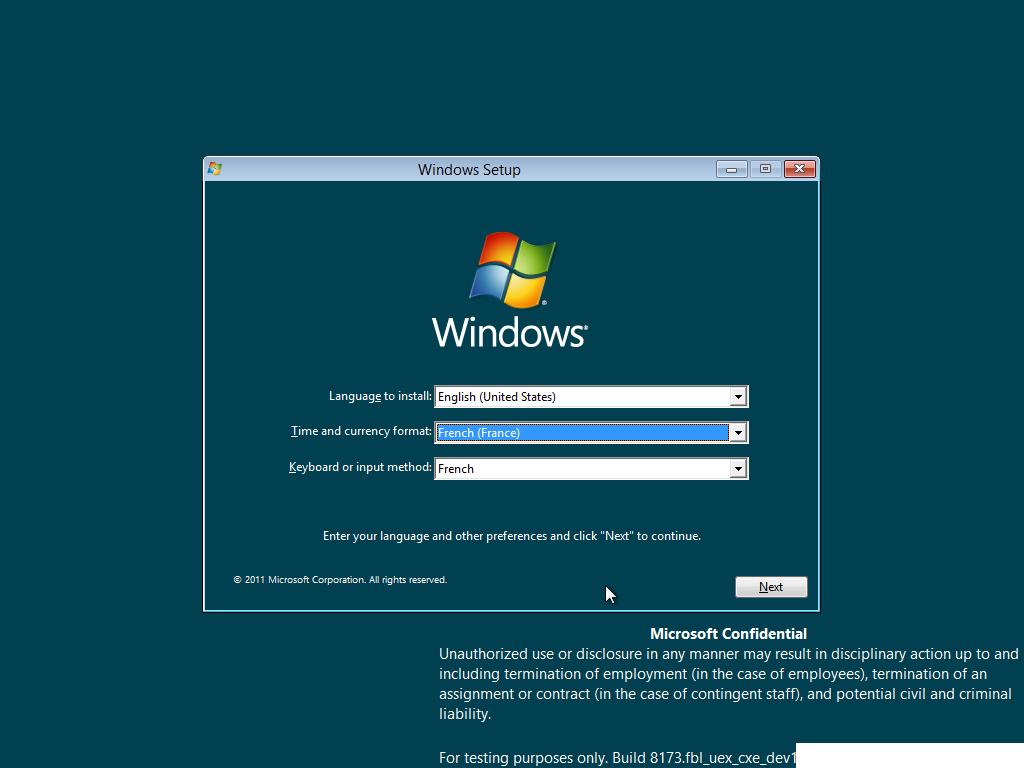Click the 'Windows Setup' title text

(x=469, y=170)
